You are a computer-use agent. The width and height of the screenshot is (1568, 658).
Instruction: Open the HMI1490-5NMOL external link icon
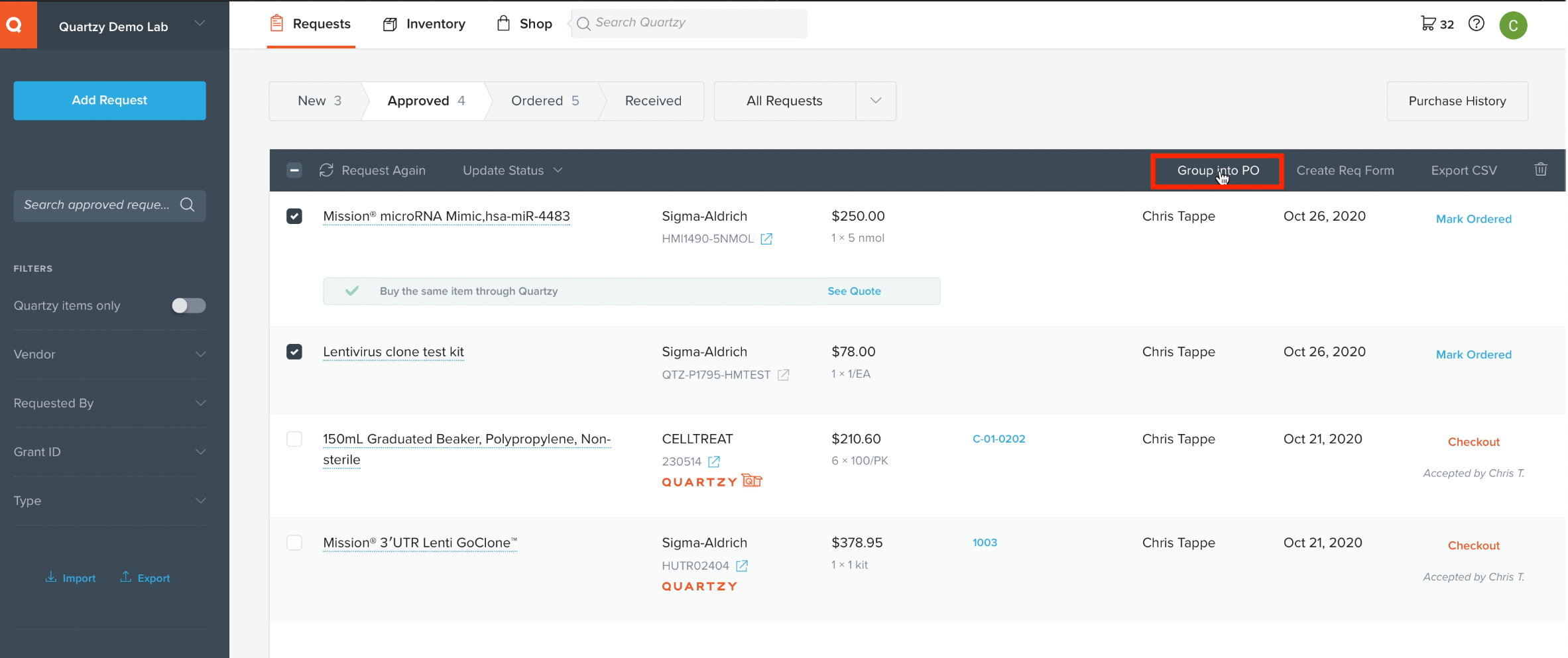[768, 239]
